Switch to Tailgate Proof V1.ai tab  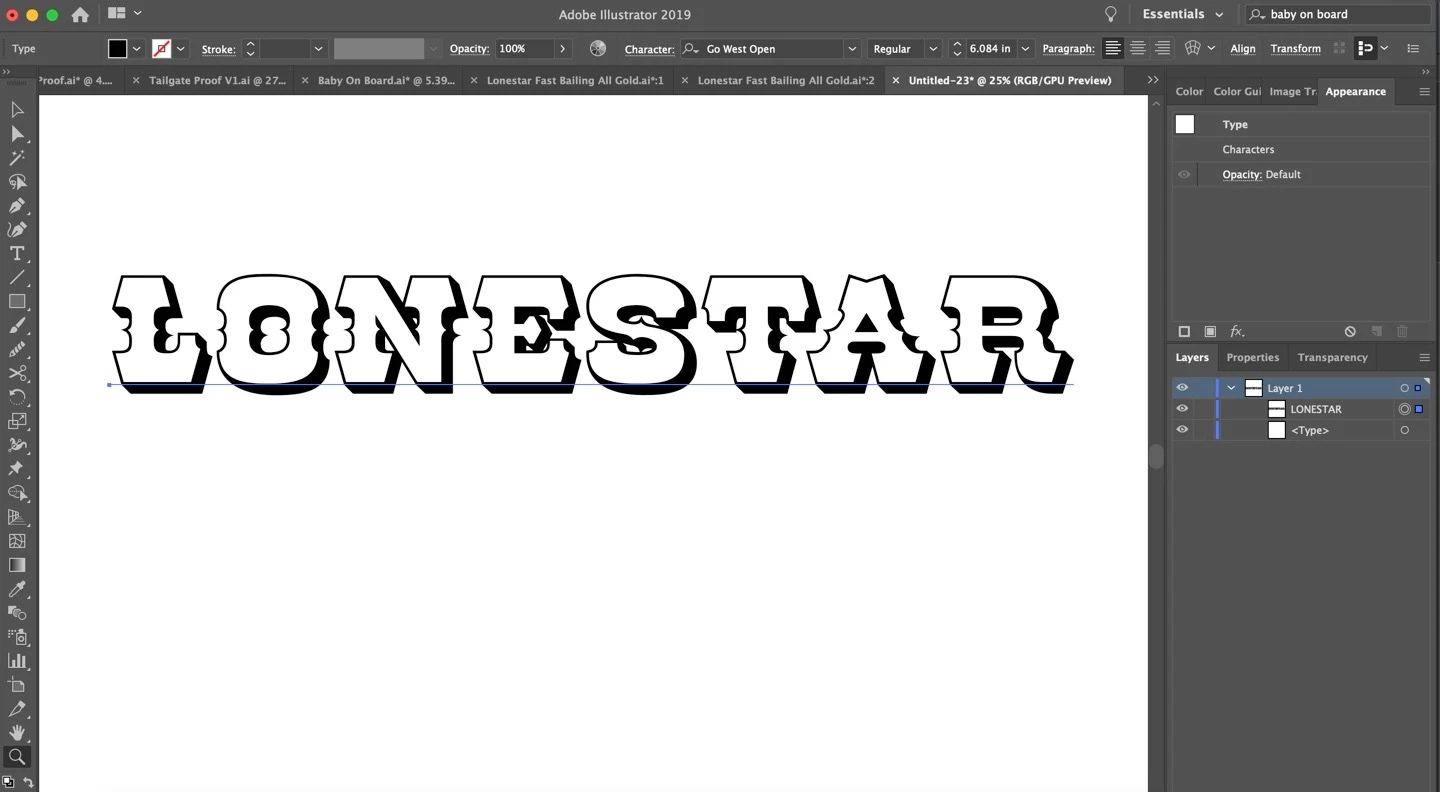pos(218,80)
